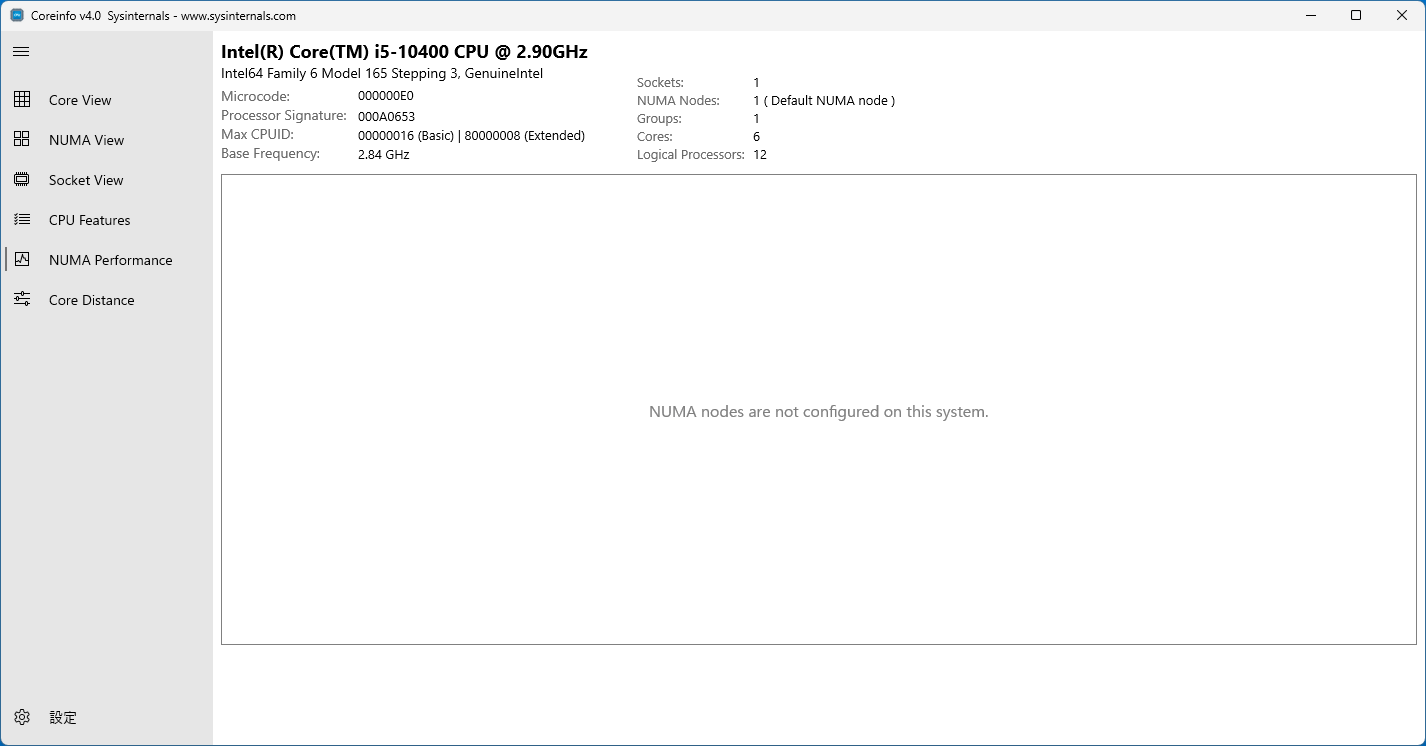Select the NUMA Performance text label
This screenshot has width=1426, height=746.
pos(110,260)
